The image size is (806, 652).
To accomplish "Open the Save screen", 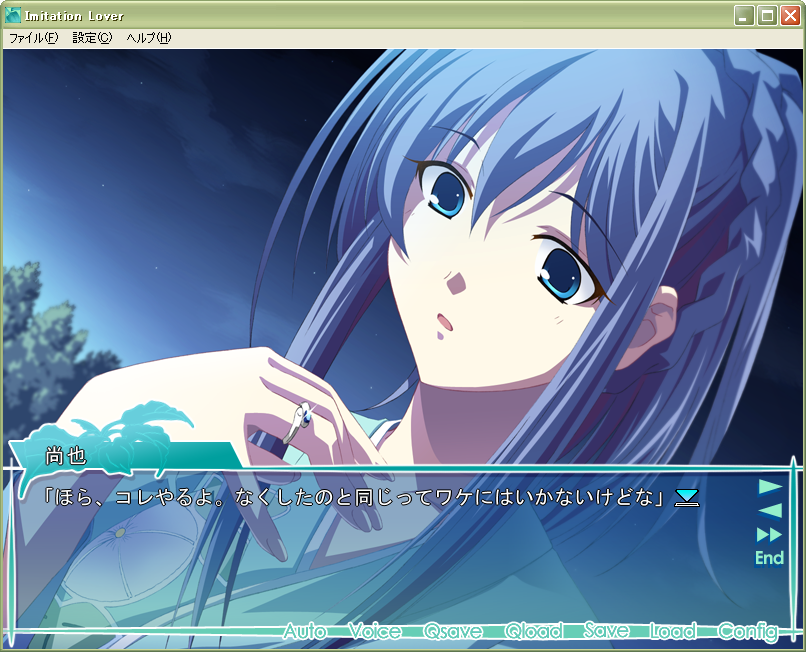I will [x=607, y=631].
